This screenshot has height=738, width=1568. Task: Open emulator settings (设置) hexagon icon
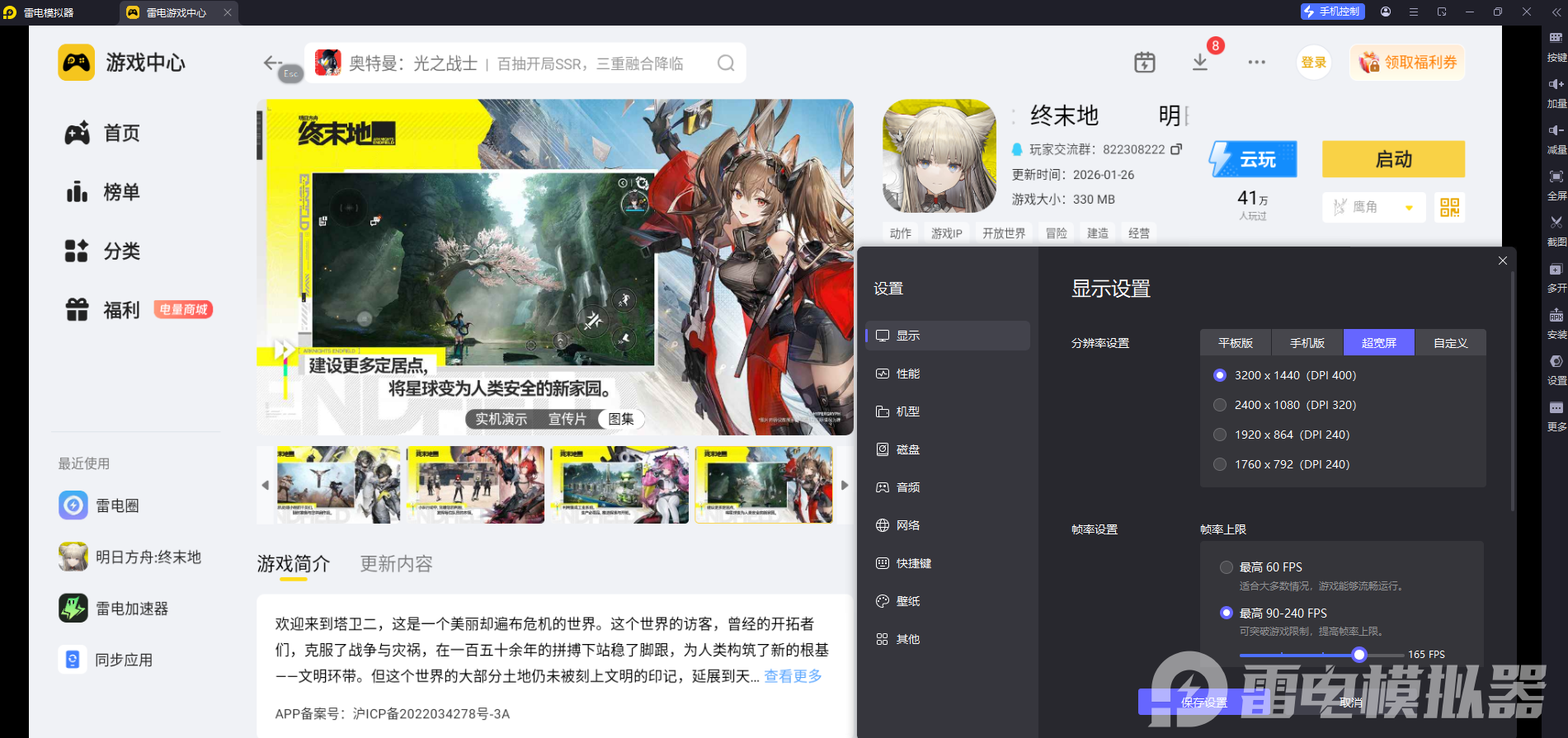[1556, 361]
